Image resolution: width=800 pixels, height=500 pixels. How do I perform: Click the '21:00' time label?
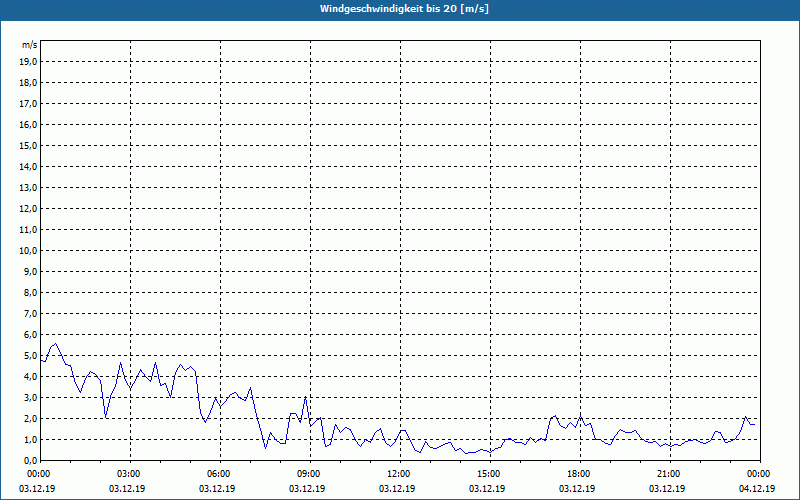point(670,474)
